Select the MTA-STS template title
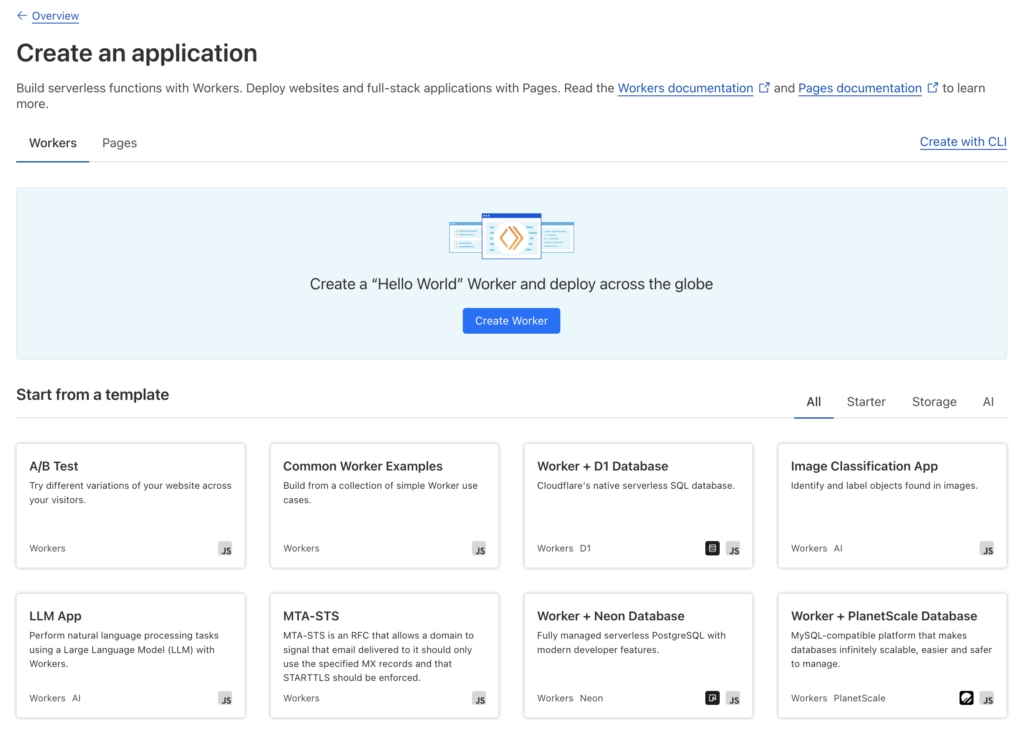Viewport: 1024px width, 731px height. [311, 616]
